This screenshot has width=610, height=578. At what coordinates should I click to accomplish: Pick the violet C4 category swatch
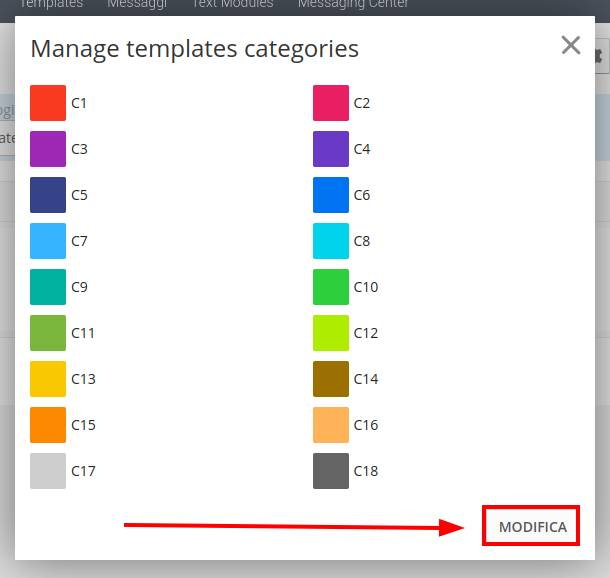pyautogui.click(x=331, y=149)
